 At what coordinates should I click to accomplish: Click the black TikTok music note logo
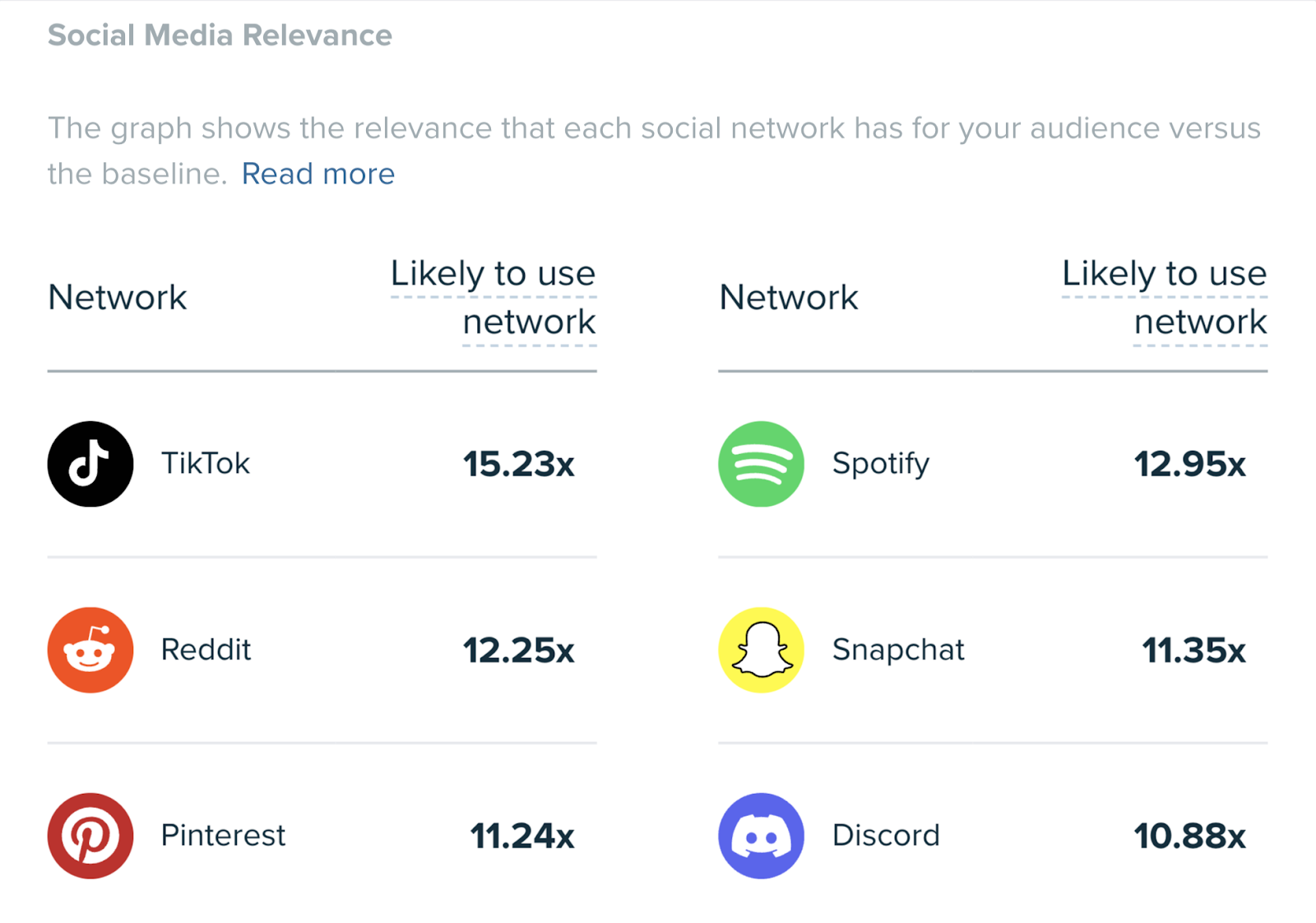[90, 463]
